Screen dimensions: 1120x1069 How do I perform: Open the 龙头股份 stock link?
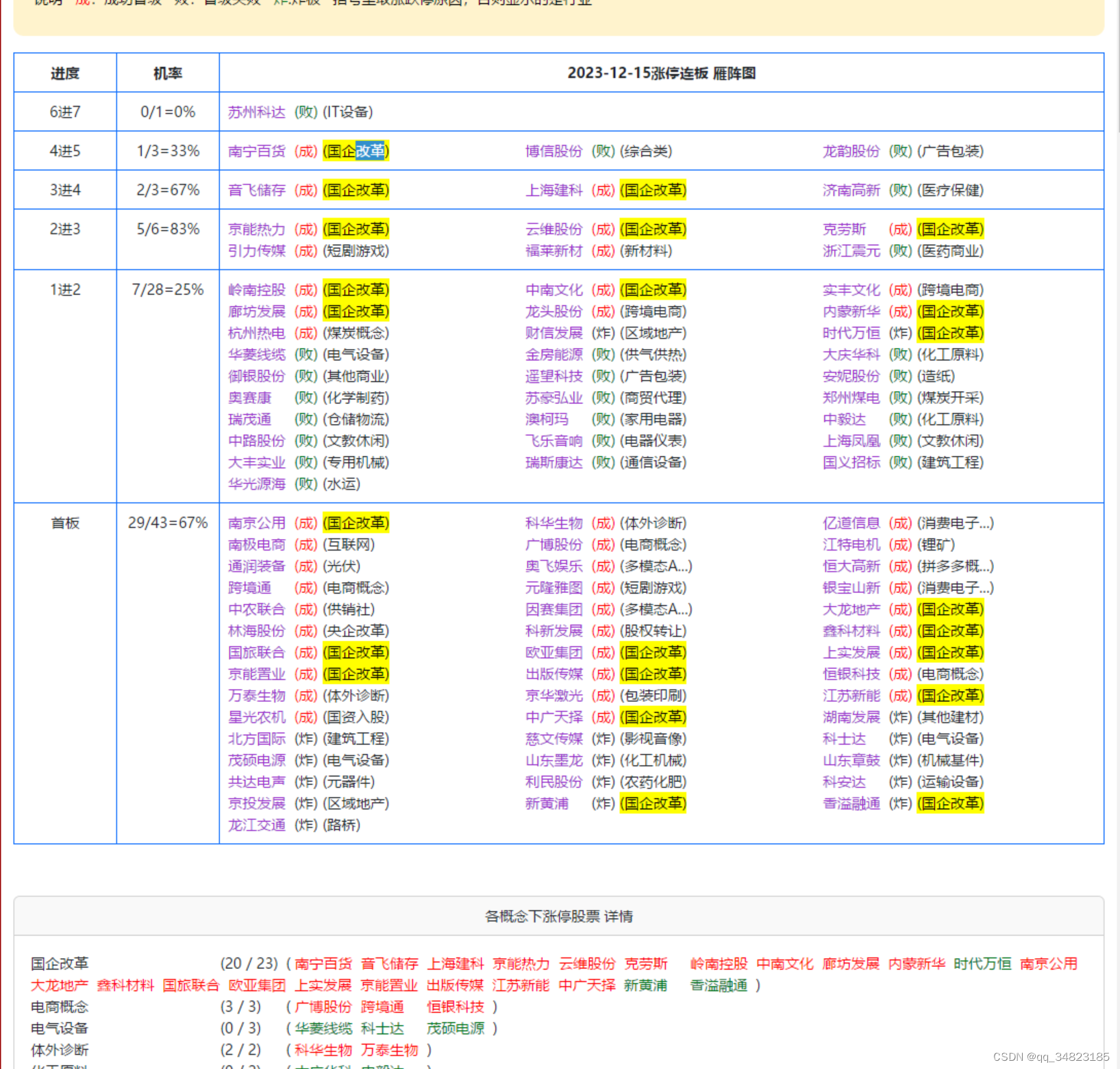(553, 311)
